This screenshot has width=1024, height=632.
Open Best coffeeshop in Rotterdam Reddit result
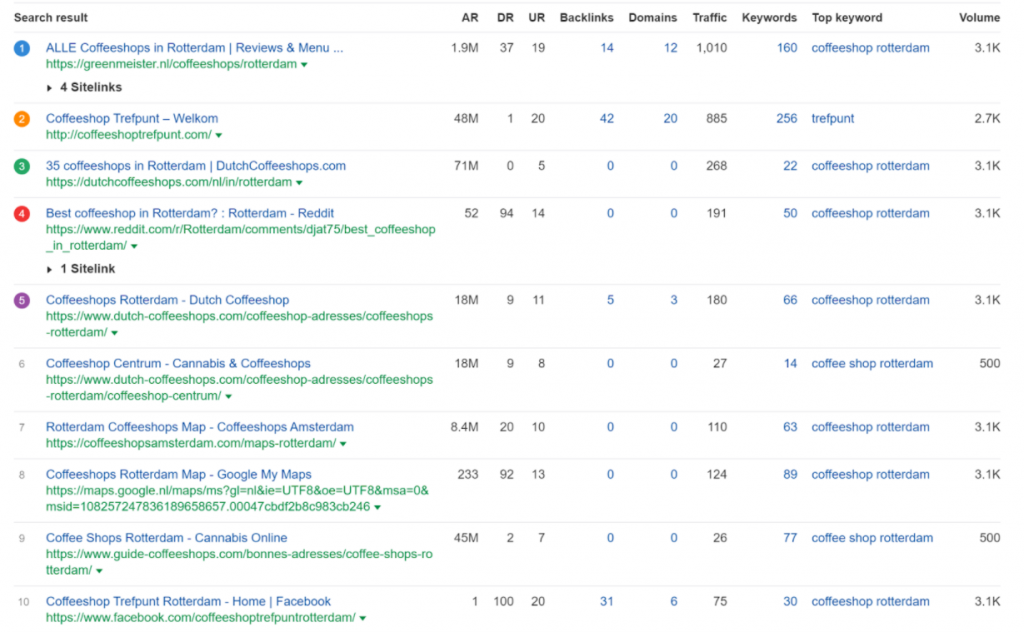point(189,213)
